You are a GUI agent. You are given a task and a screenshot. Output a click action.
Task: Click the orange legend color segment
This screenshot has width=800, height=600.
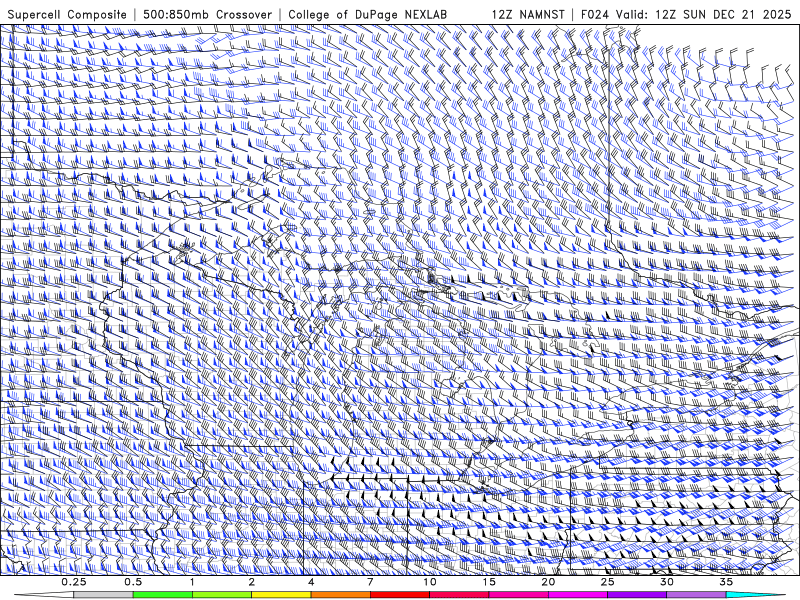click(340, 595)
